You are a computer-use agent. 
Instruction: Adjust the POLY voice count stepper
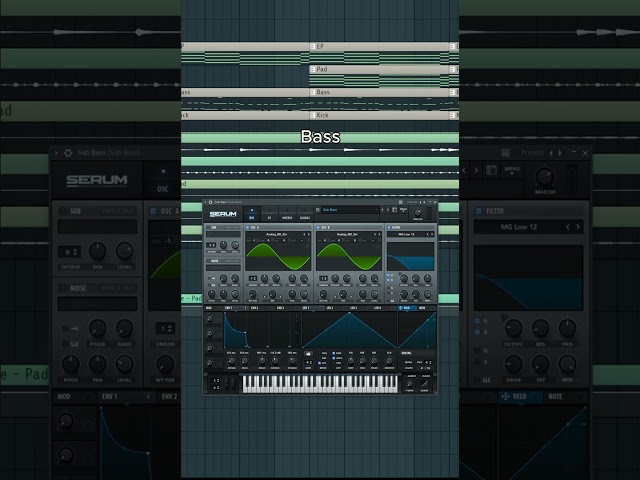tap(429, 362)
